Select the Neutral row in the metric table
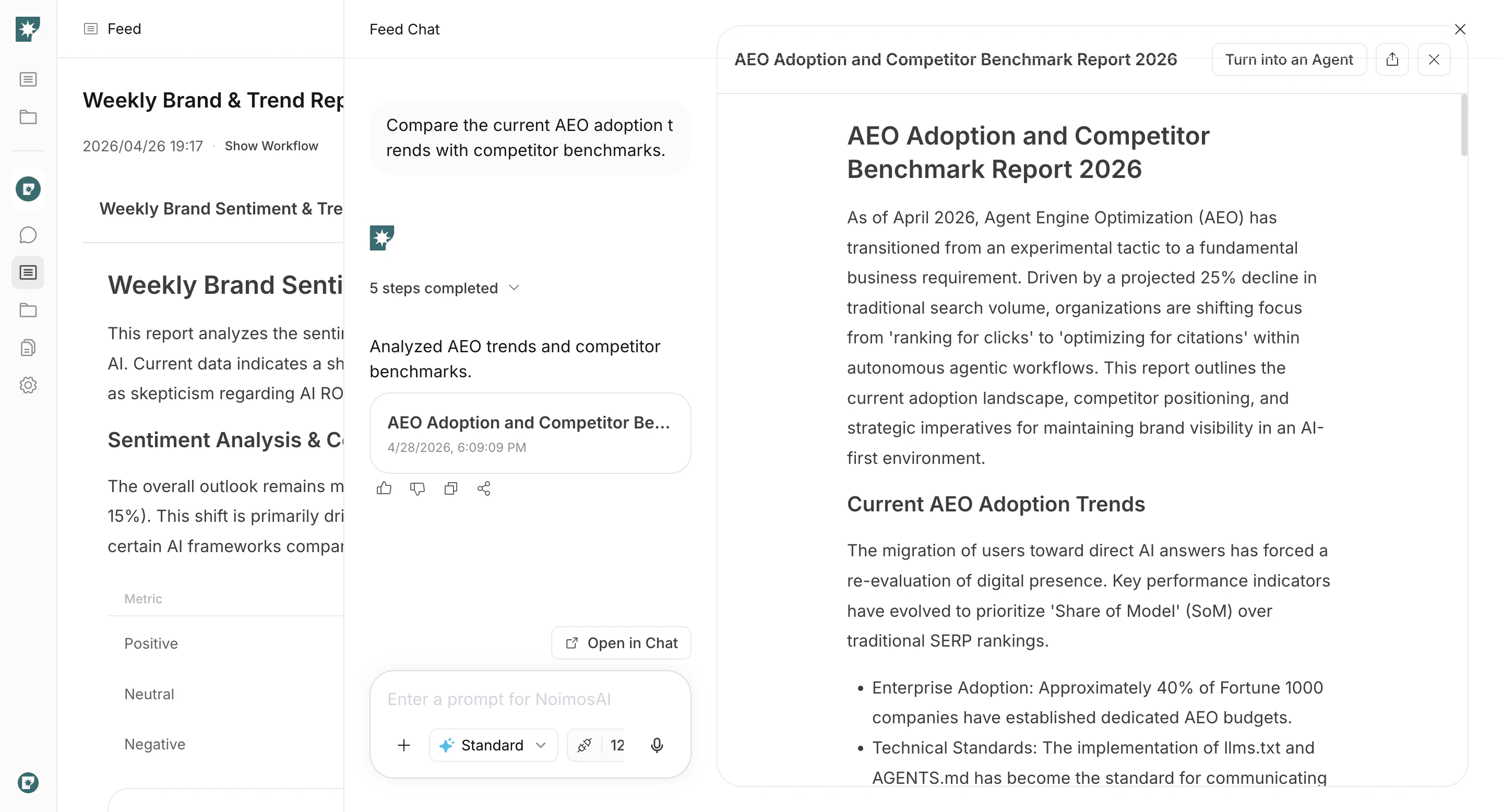This screenshot has width=1502, height=812. (225, 694)
